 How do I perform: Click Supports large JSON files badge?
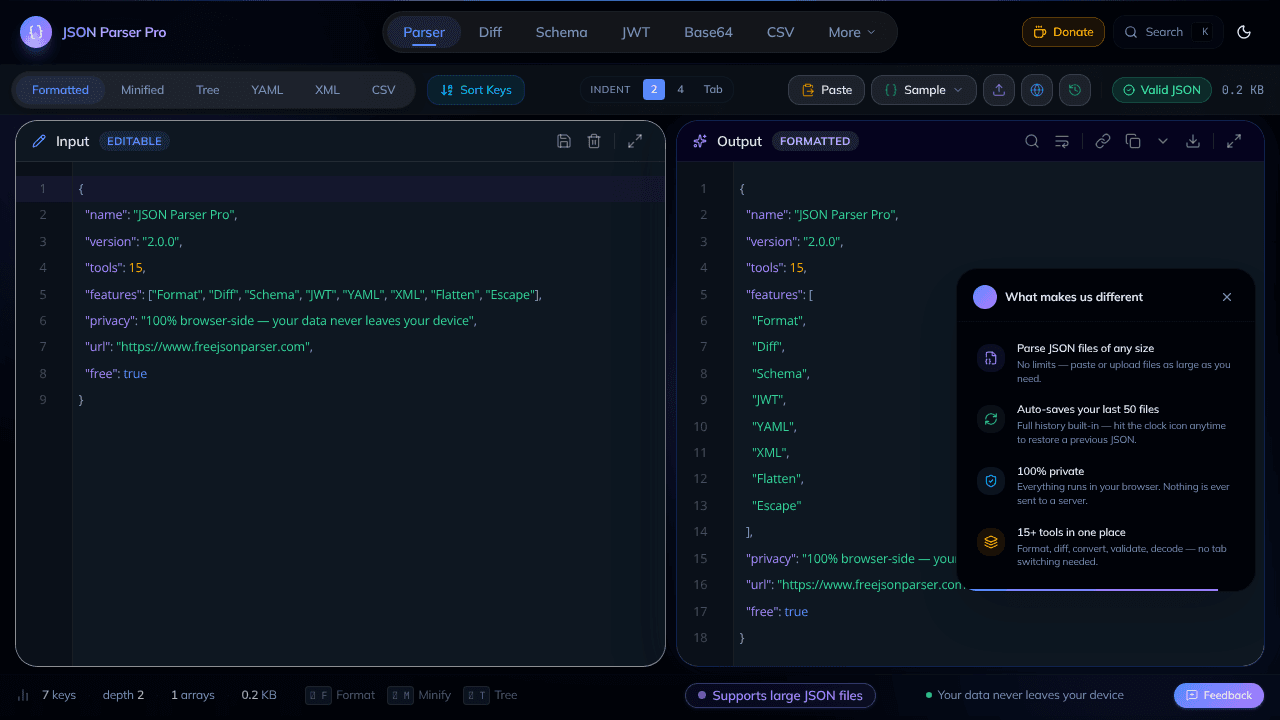(x=780, y=695)
